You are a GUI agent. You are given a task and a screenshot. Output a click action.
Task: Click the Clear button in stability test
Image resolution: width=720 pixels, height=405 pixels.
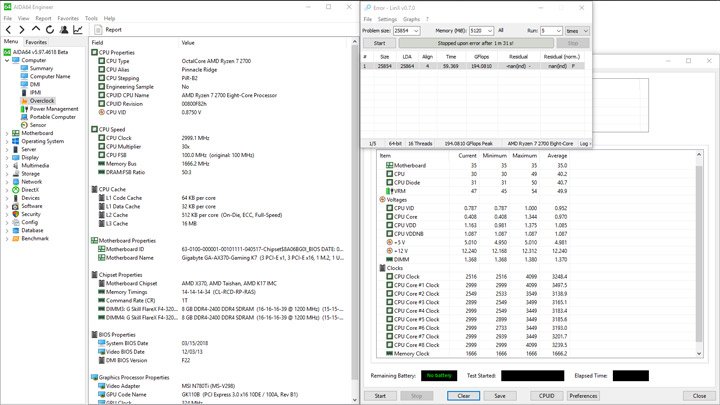pyautogui.click(x=463, y=396)
